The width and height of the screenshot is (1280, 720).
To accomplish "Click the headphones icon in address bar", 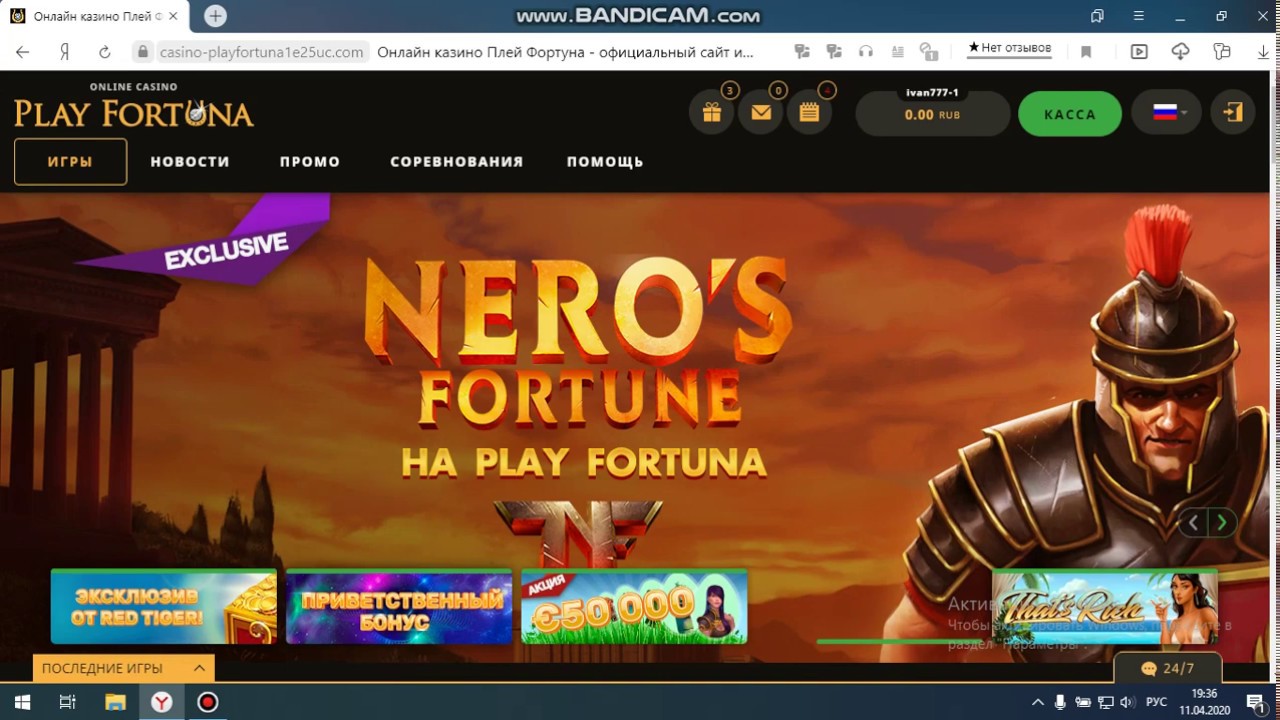I will tap(866, 52).
